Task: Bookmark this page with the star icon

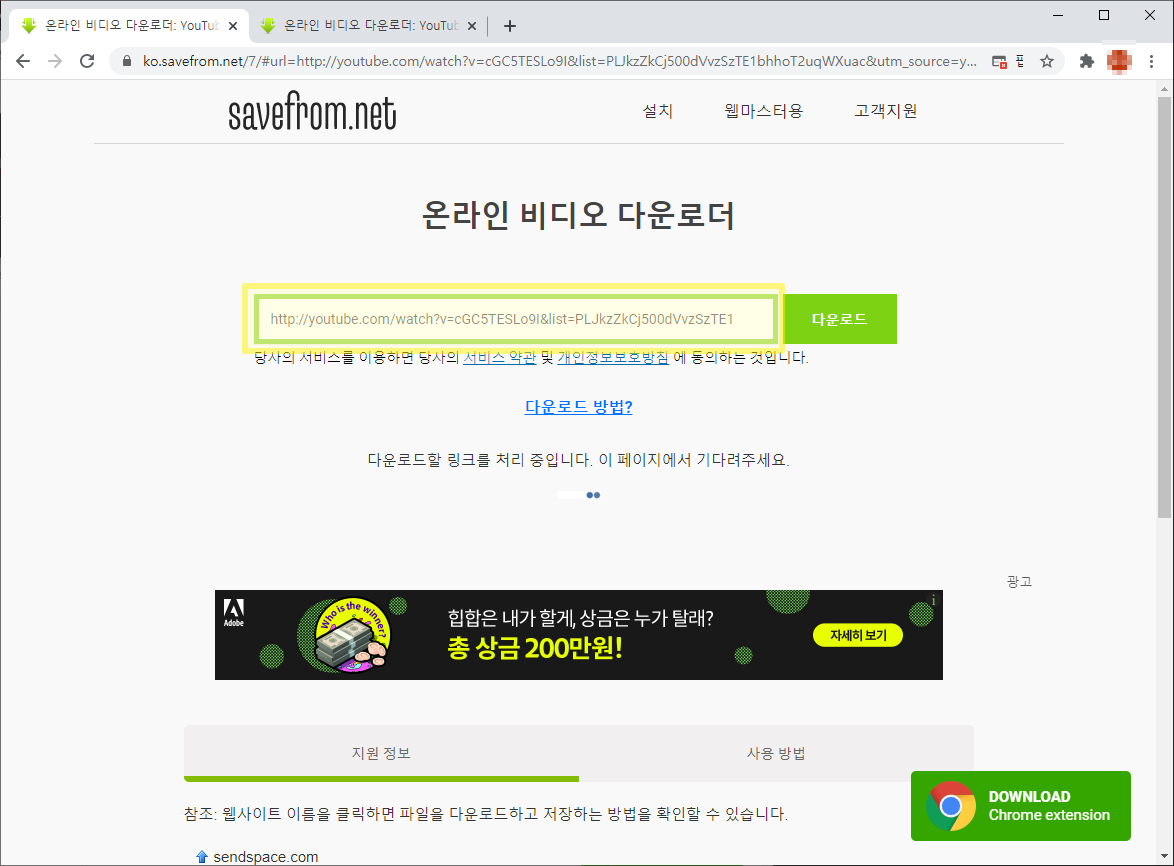Action: (1047, 61)
